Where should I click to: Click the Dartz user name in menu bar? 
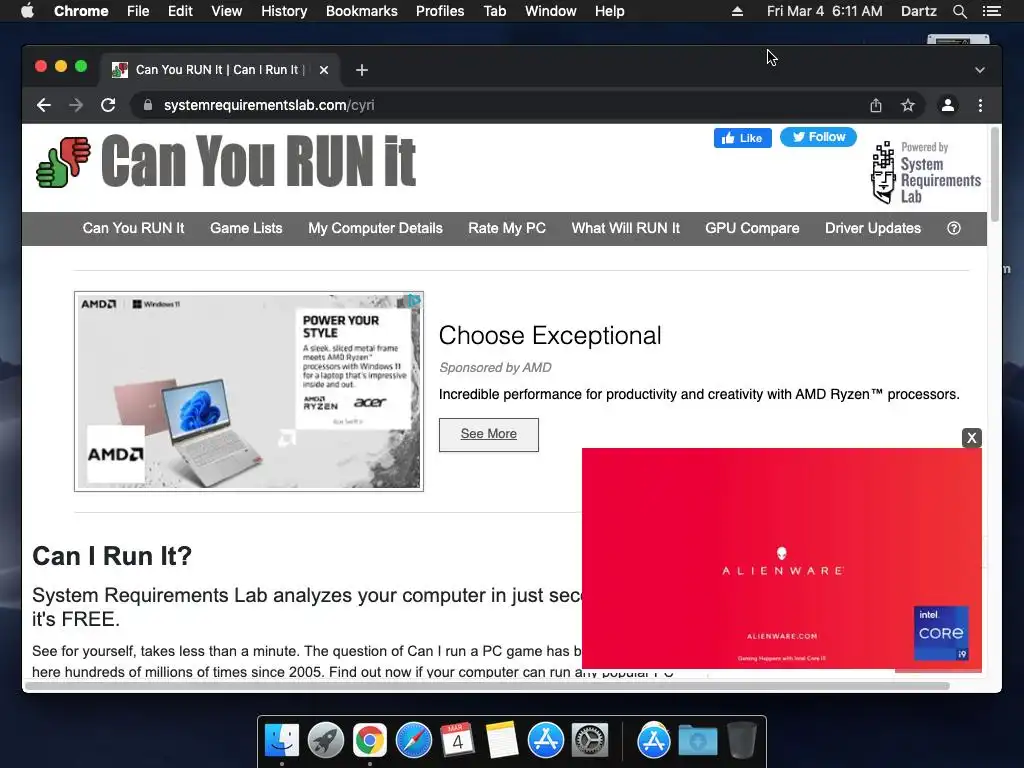click(x=918, y=11)
